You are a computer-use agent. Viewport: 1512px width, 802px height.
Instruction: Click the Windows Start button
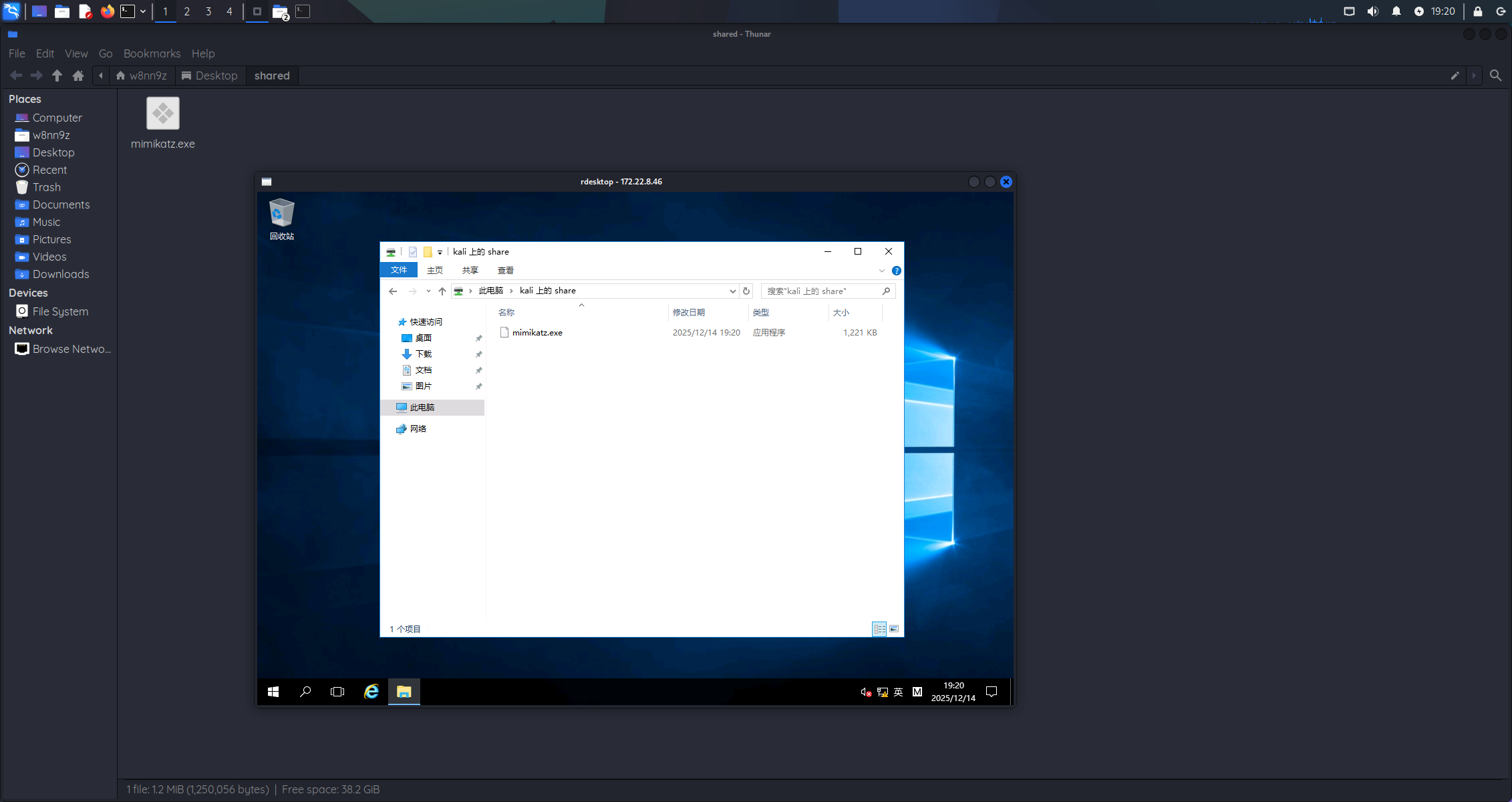[273, 692]
